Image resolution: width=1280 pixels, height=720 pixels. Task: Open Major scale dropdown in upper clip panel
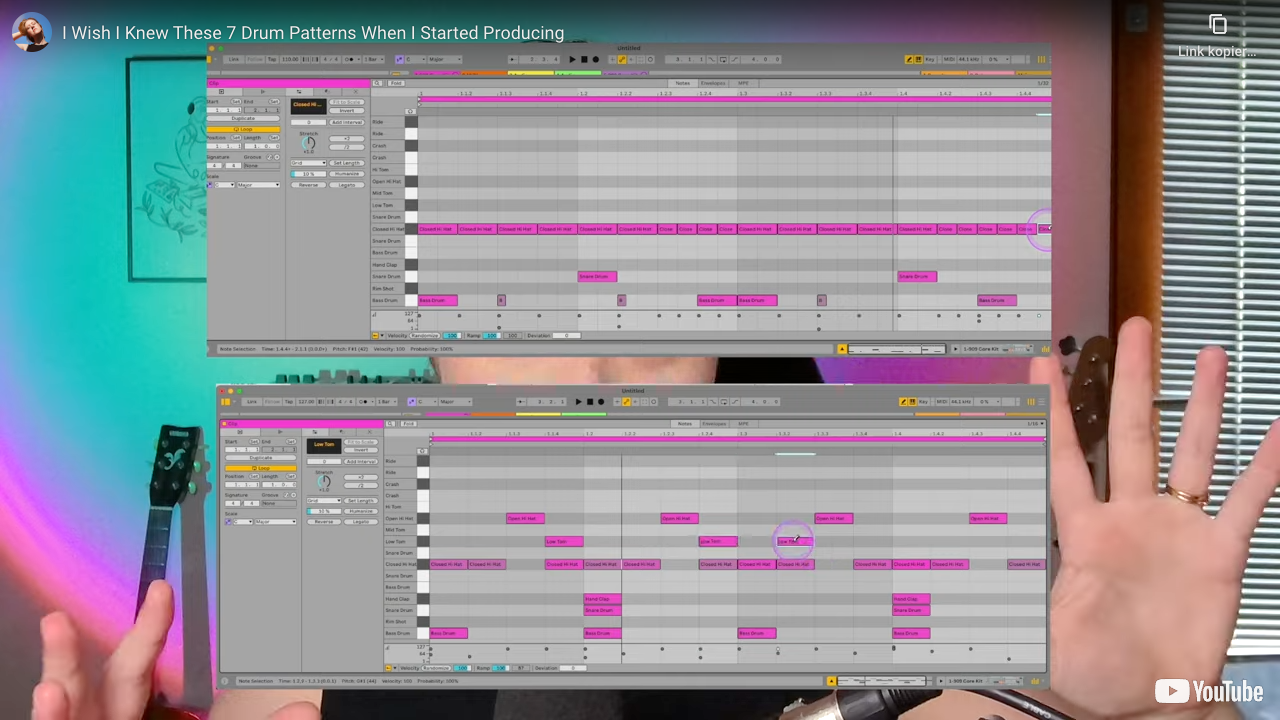[258, 185]
